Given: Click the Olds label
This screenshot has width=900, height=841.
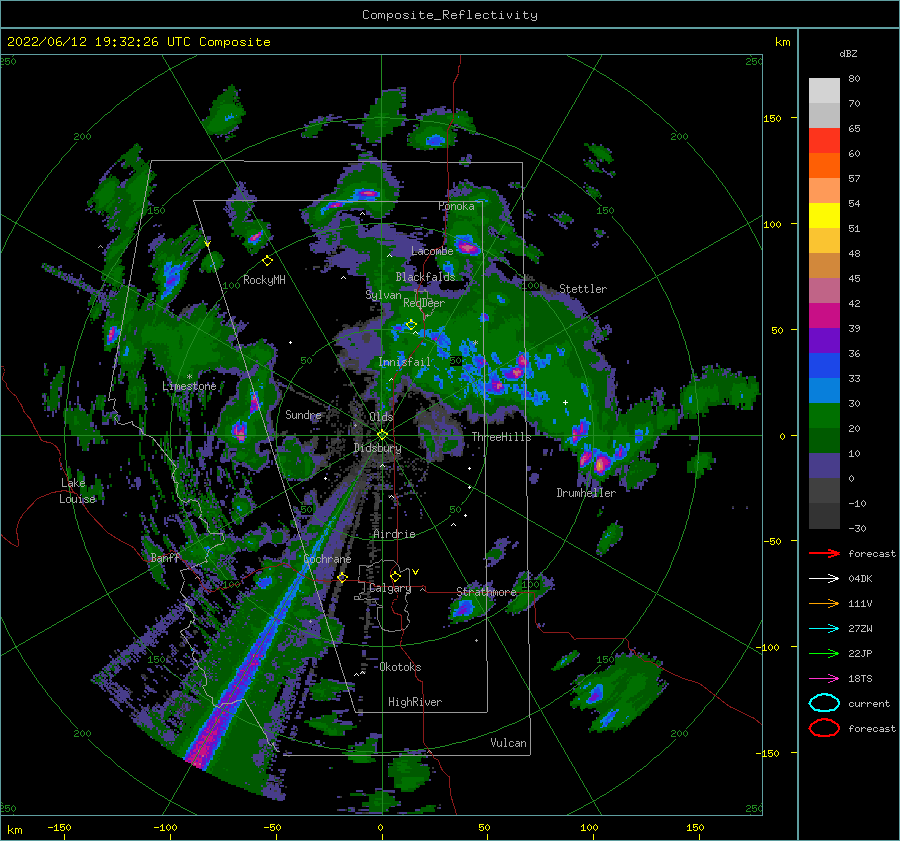Looking at the screenshot, I should click(381, 417).
